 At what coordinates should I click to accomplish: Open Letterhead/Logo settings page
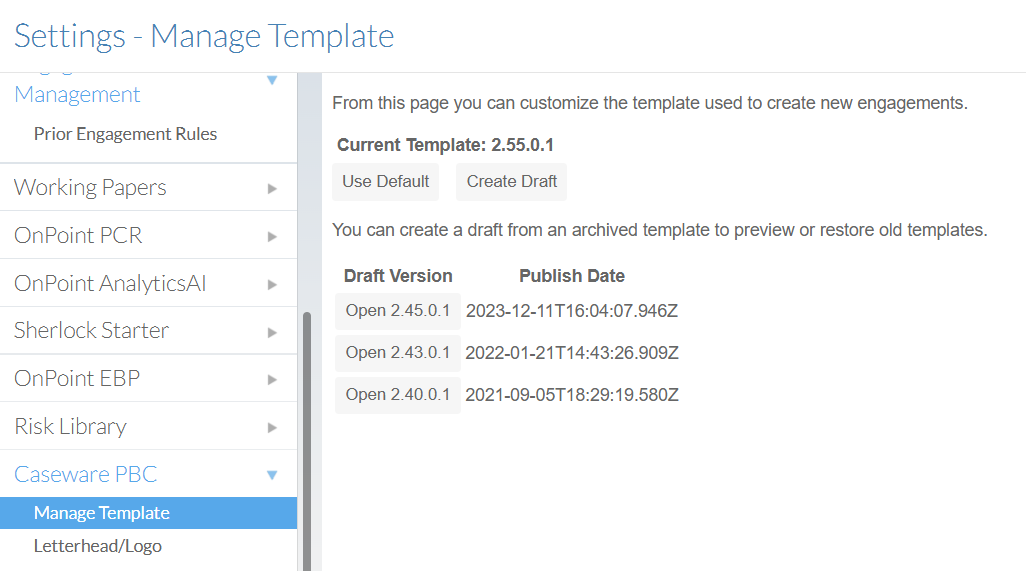click(x=97, y=546)
